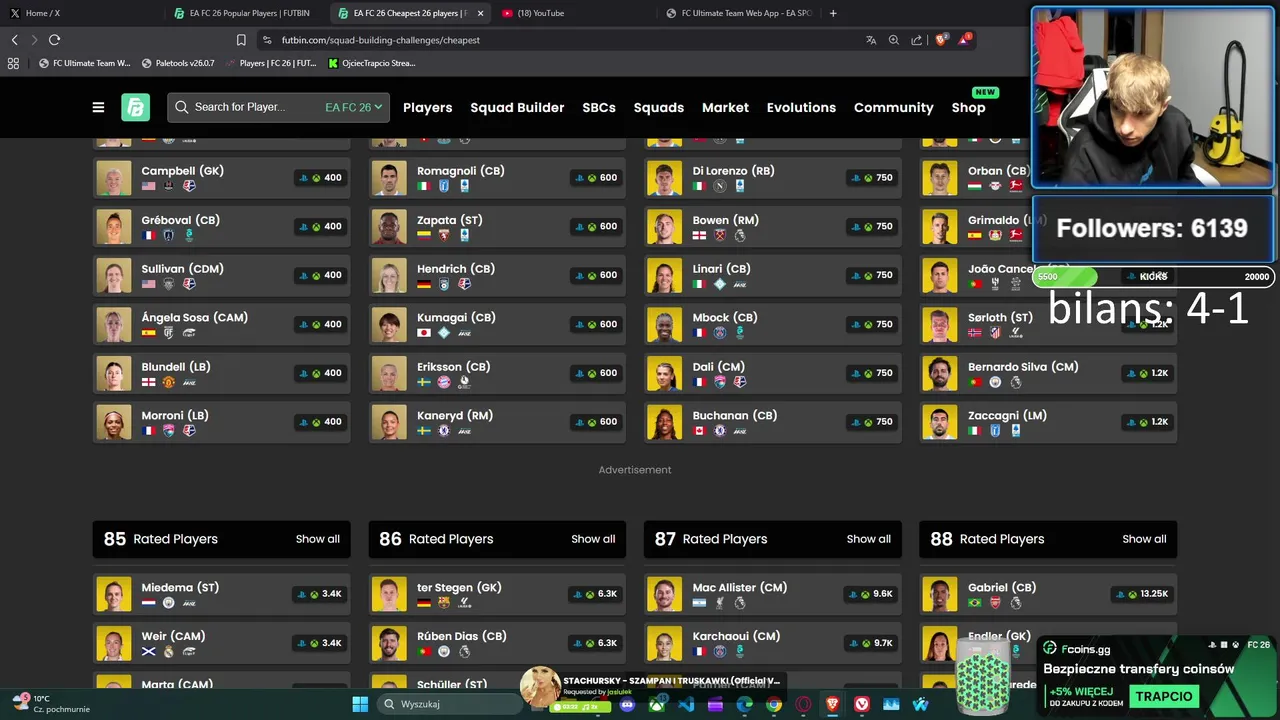The width and height of the screenshot is (1280, 720).
Task: Click the TRAPCIO button in Fcoins ad
Action: pos(1164,696)
